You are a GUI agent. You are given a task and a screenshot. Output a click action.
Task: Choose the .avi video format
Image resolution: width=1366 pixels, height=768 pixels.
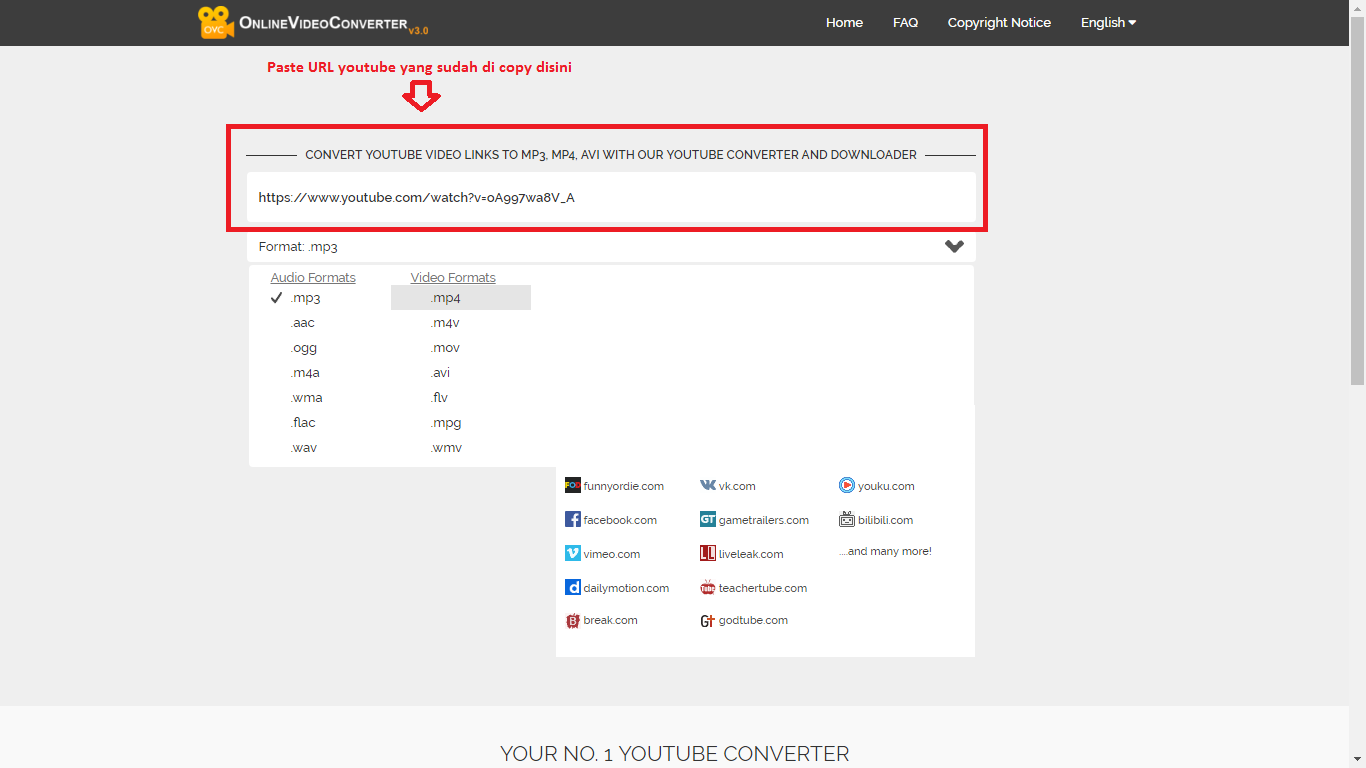[440, 373]
